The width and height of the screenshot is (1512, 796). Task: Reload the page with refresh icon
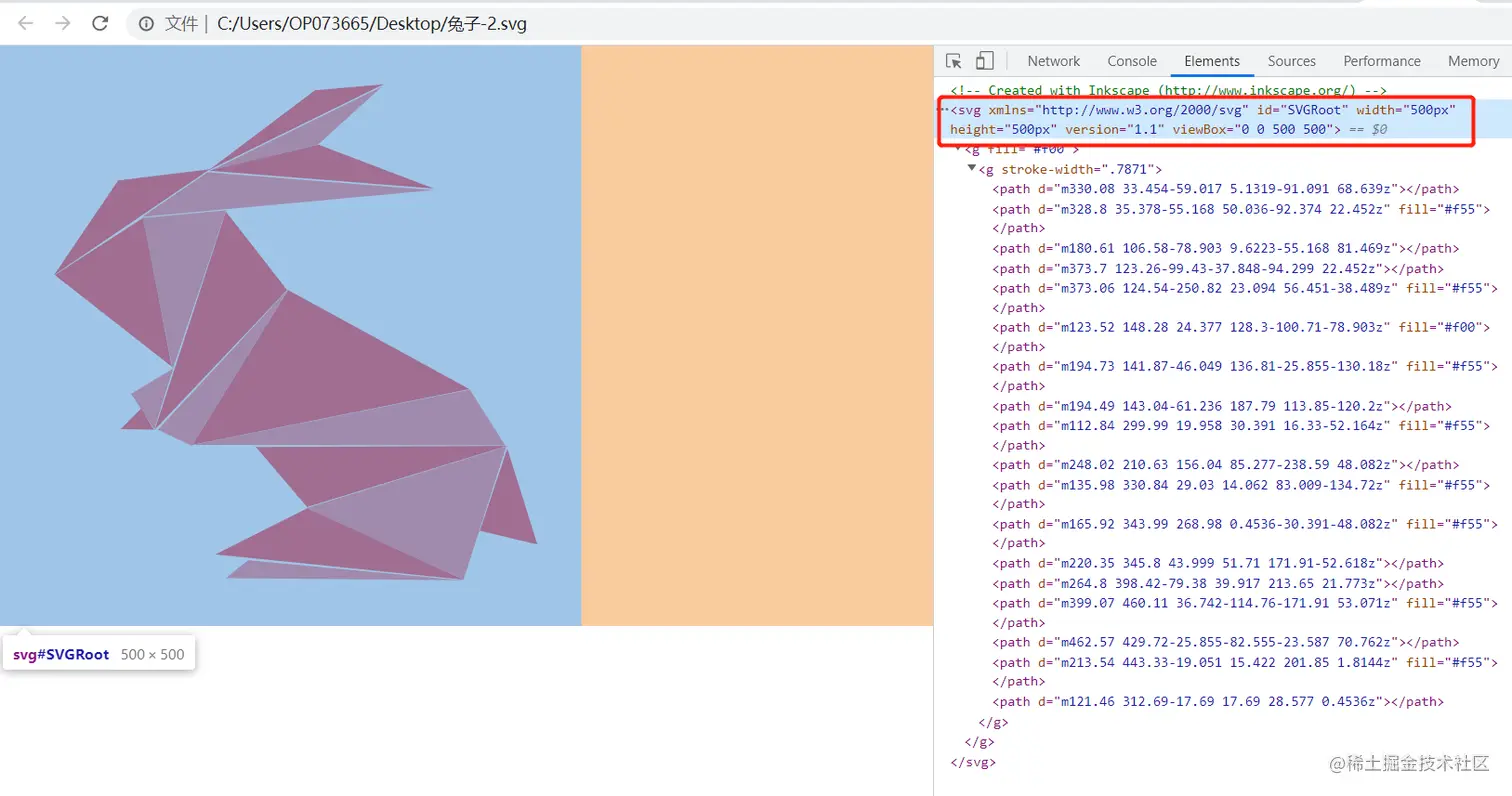100,23
